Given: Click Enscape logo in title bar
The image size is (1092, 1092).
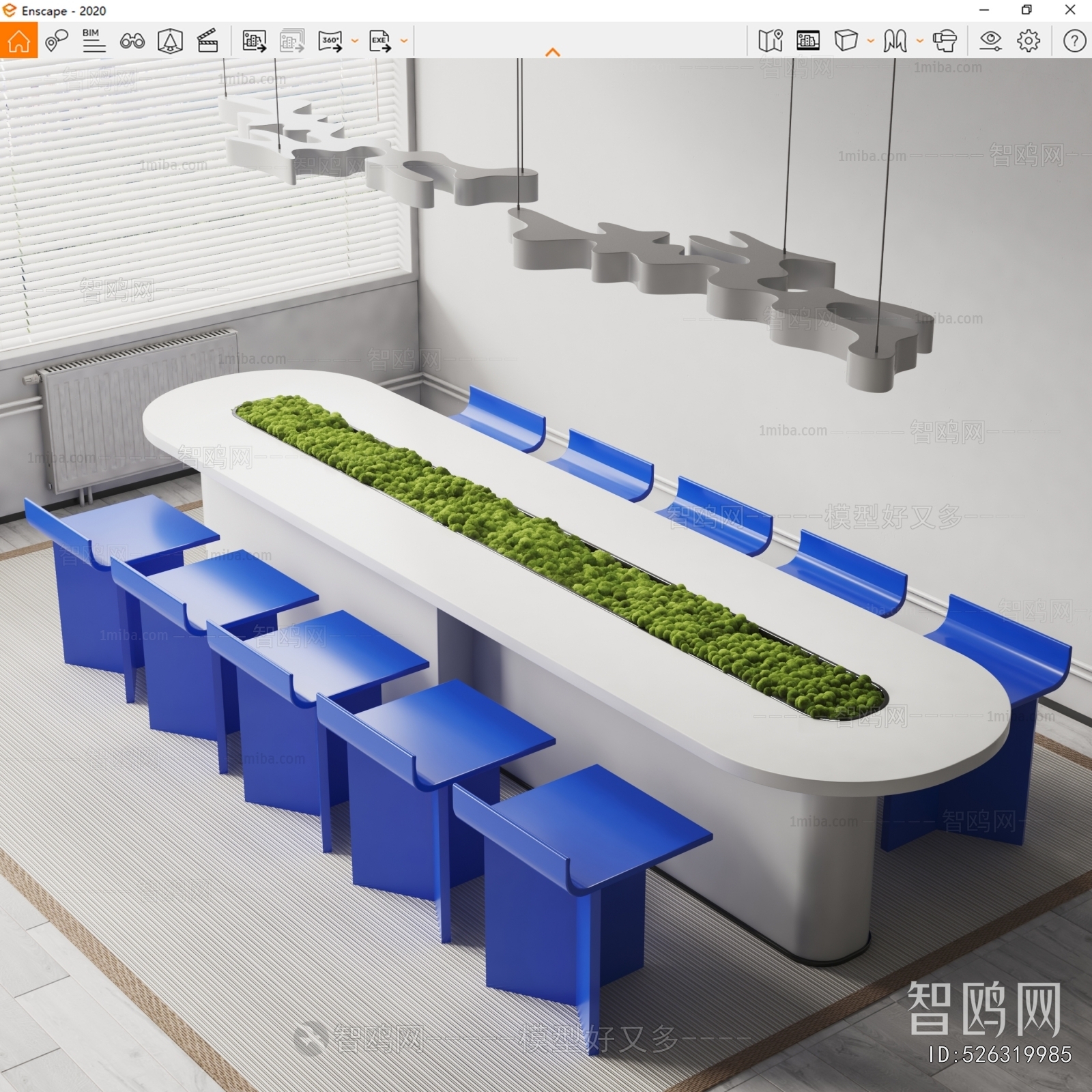Looking at the screenshot, I should pos(10,10).
